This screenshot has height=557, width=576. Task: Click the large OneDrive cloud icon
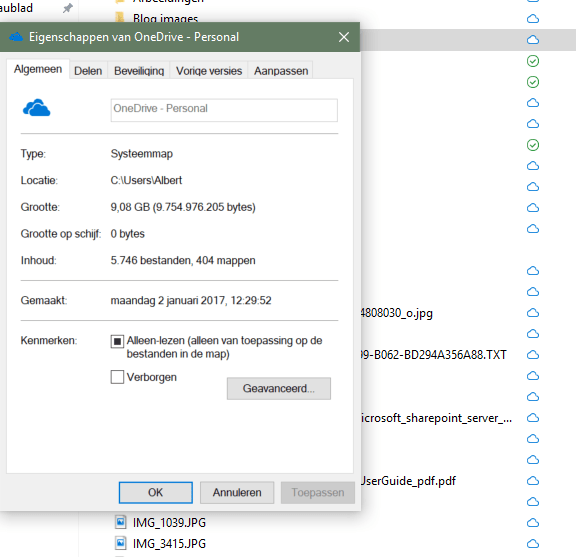pyautogui.click(x=36, y=108)
